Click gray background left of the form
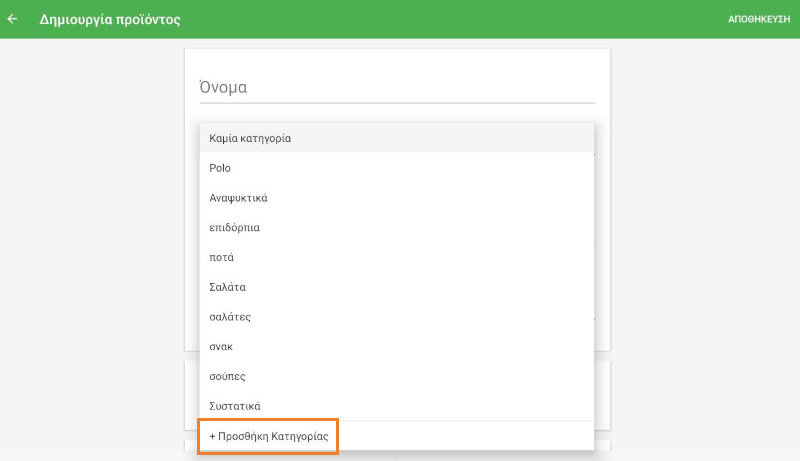Image resolution: width=800 pixels, height=461 pixels. [90, 250]
